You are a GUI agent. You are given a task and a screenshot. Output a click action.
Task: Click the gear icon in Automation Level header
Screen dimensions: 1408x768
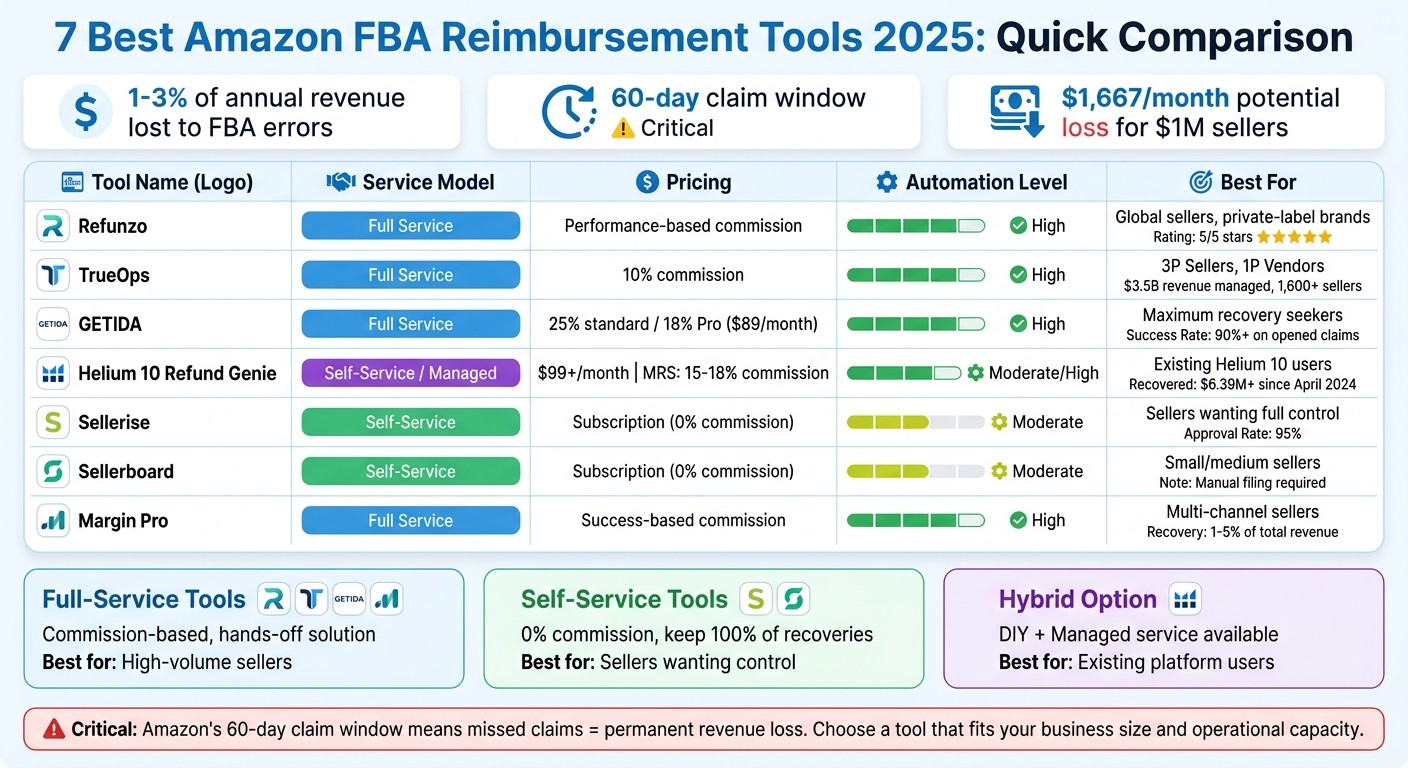(886, 182)
